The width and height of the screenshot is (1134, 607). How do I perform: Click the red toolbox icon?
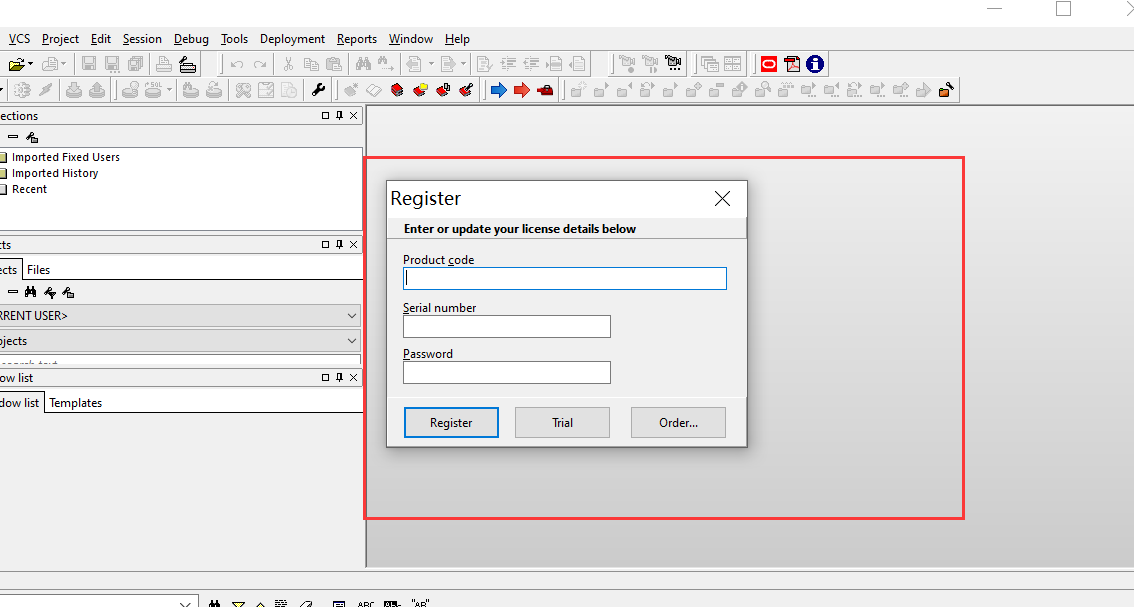click(x=545, y=90)
